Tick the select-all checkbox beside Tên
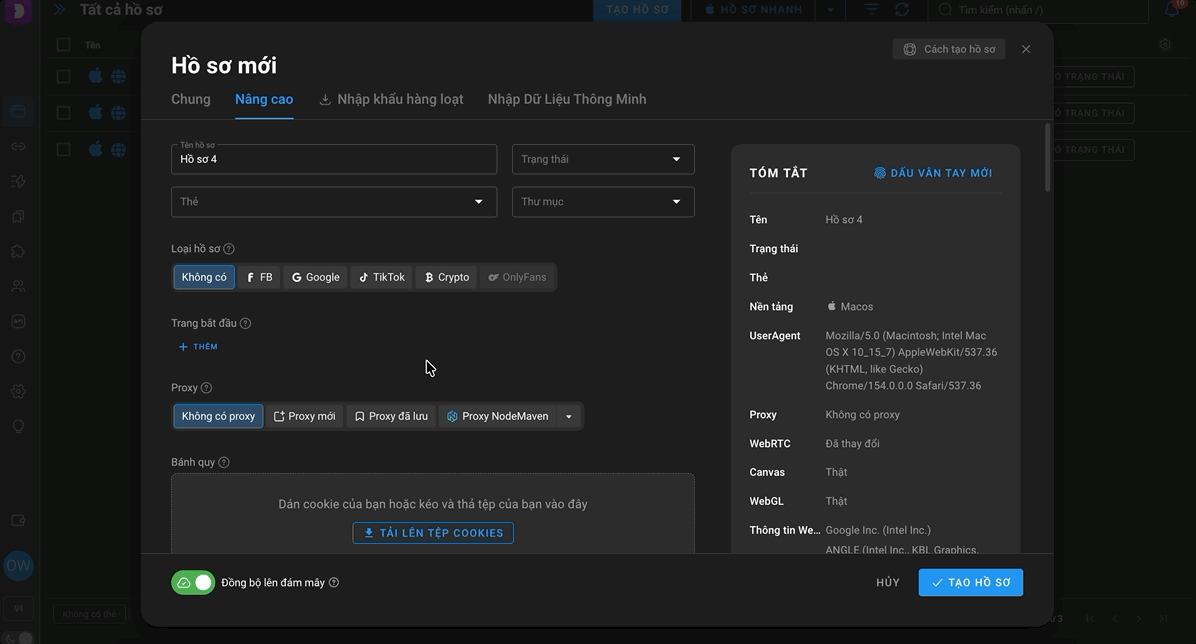Screen dimensions: 1196x644 tap(63, 44)
